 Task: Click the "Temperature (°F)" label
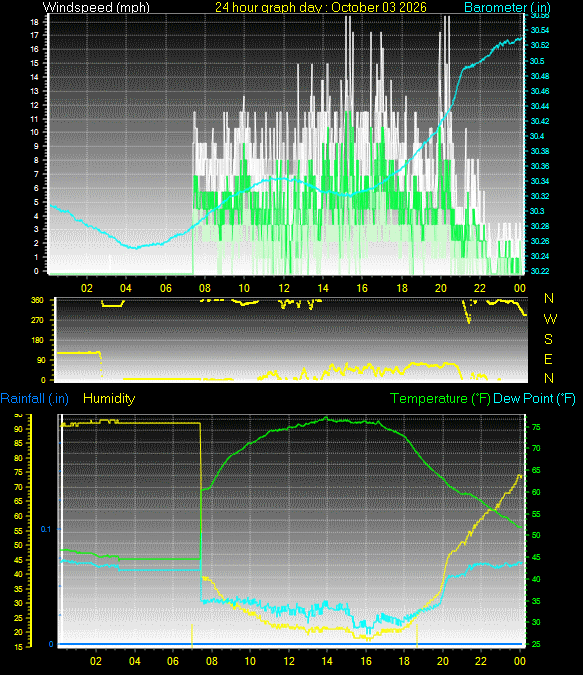(x=440, y=399)
